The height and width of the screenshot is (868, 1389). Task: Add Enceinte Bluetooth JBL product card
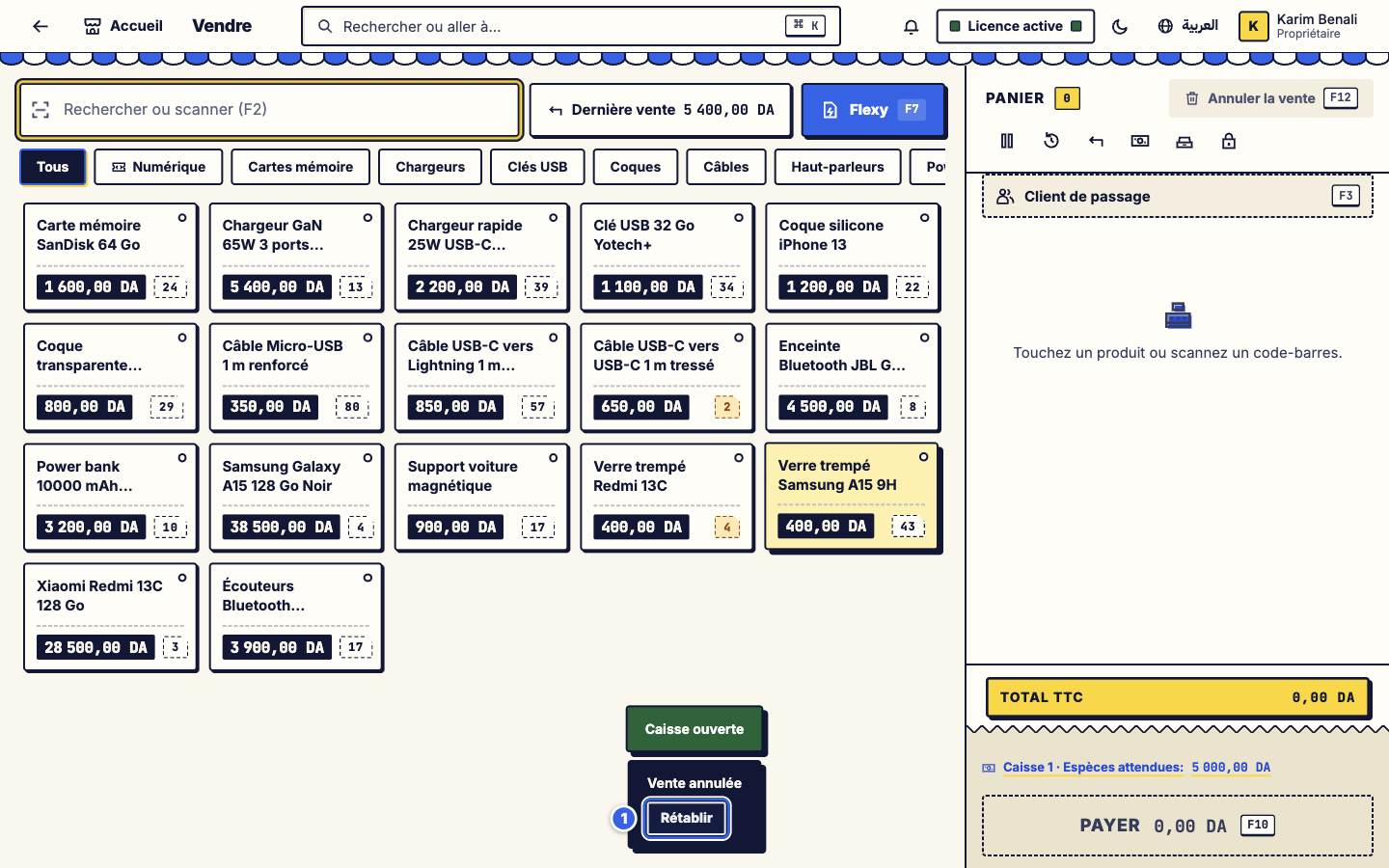[x=853, y=377]
